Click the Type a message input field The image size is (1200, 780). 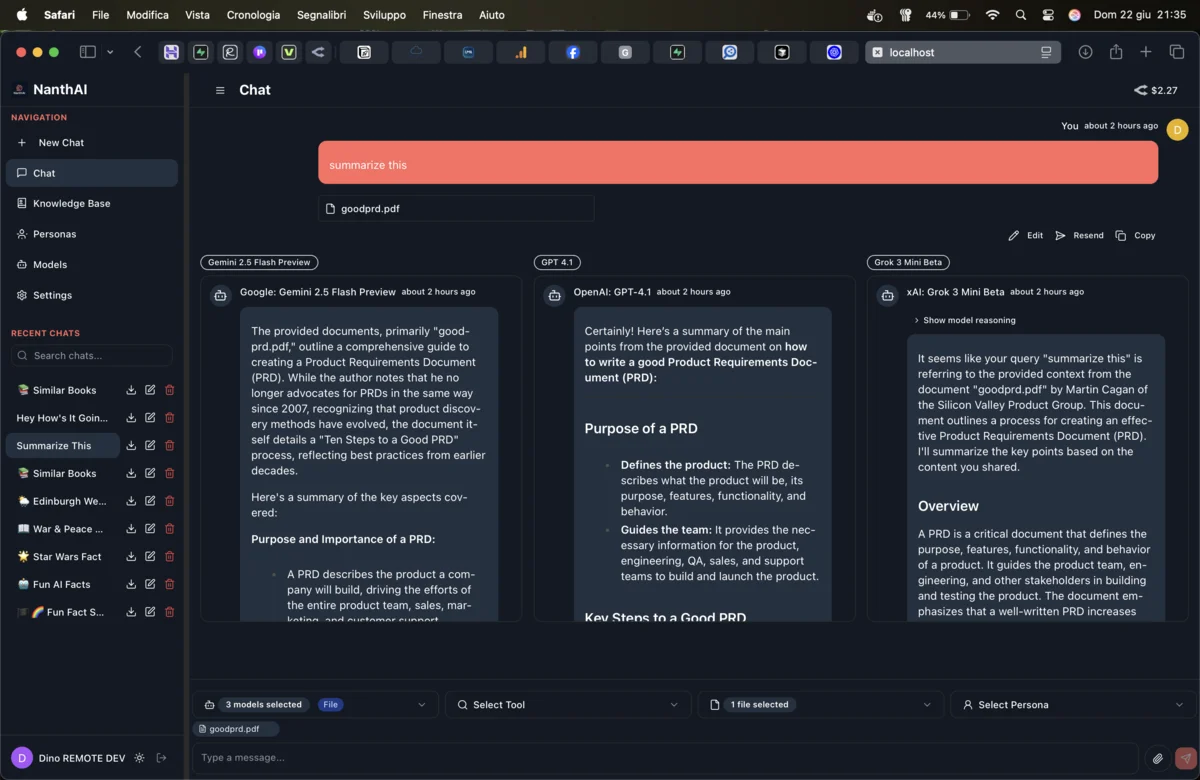coord(665,758)
